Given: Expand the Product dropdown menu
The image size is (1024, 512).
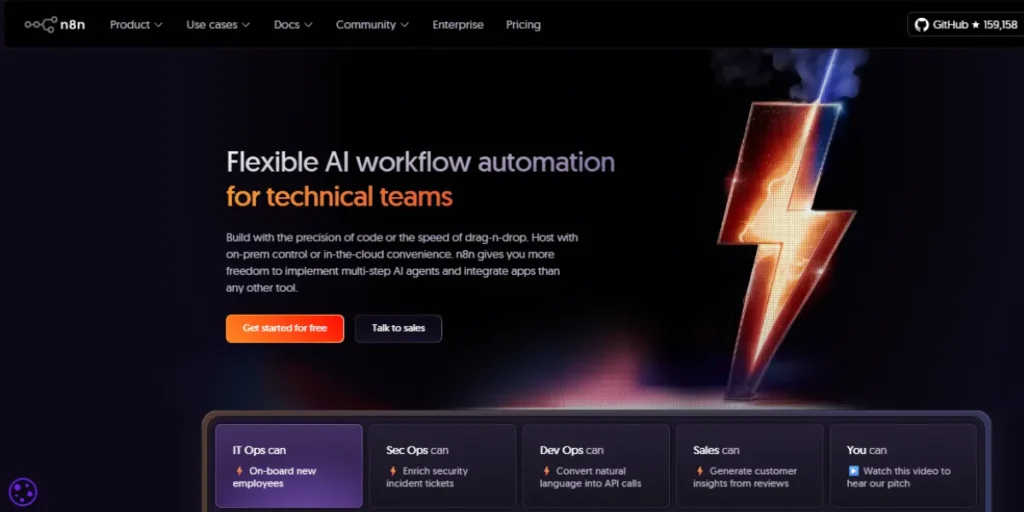Looking at the screenshot, I should (x=136, y=25).
